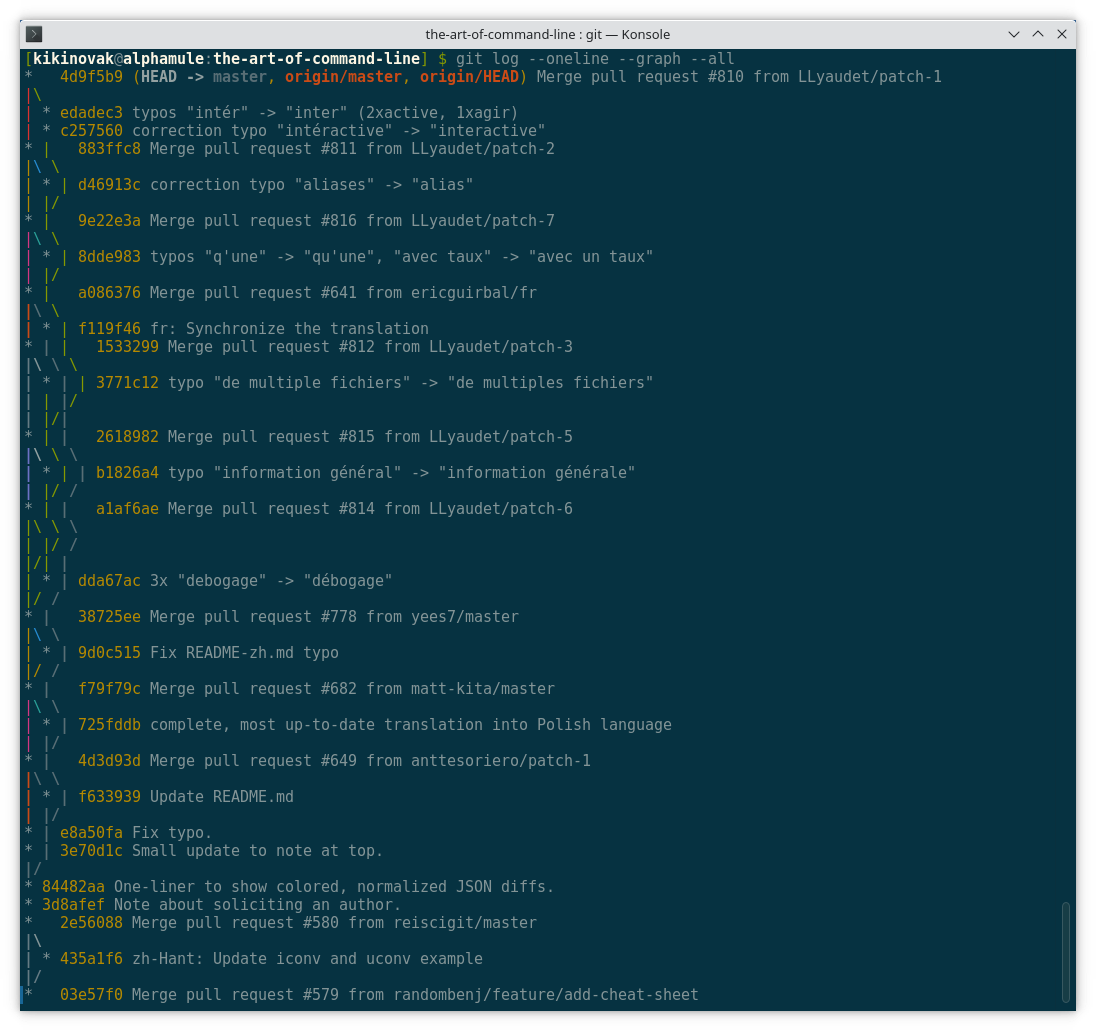Viewport: 1096px width, 1031px height.
Task: Click the origin/HEAD ref label
Action: (473, 77)
